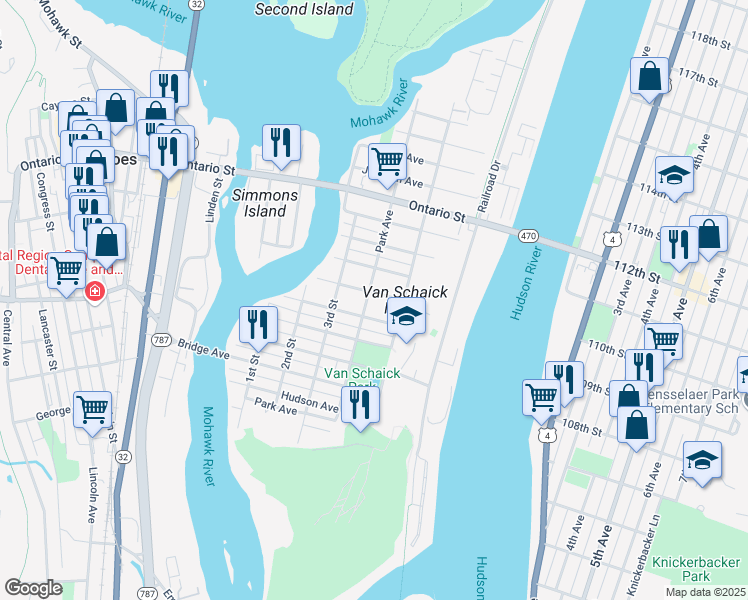The image size is (748, 600).
Task: Open the grocery cart marker near George St
Action: [x=93, y=413]
